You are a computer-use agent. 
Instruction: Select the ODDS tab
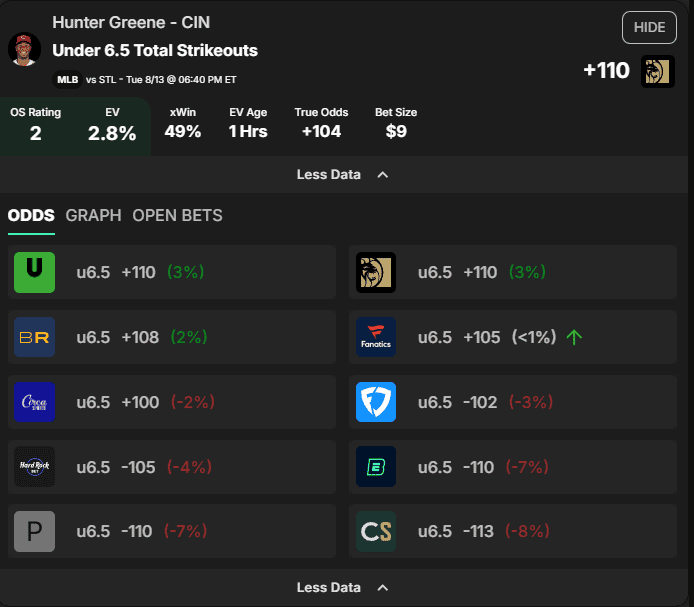pos(31,216)
